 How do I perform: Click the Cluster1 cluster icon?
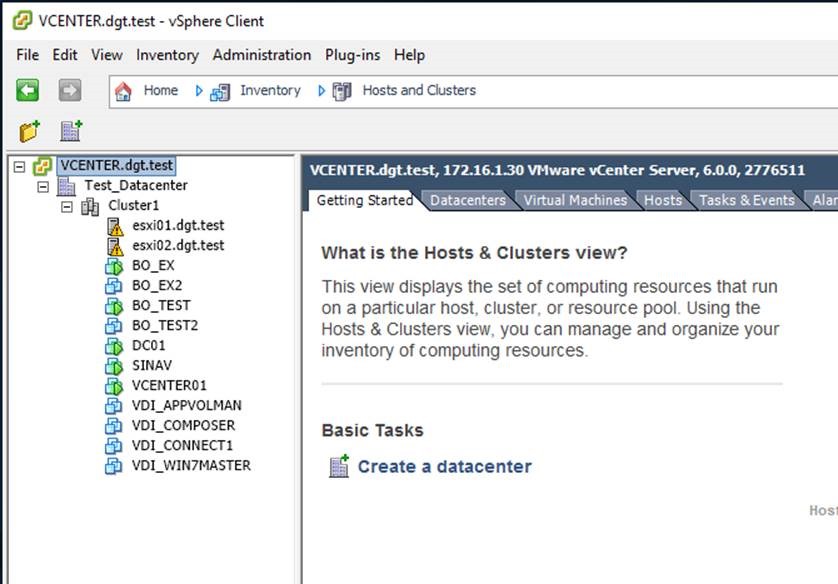tap(90, 206)
